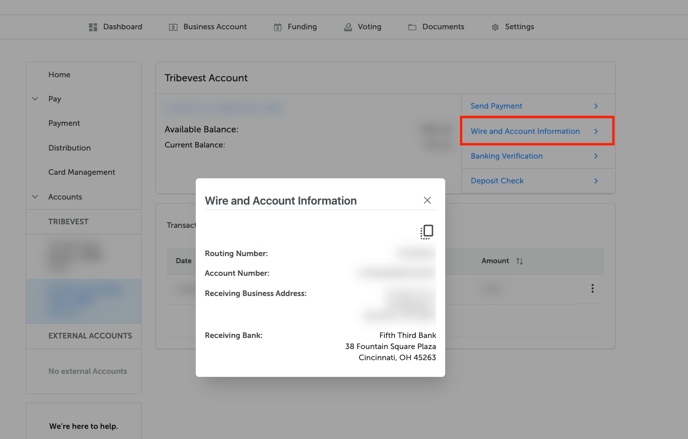Click the Routing Number label
The image size is (688, 439).
click(x=236, y=253)
